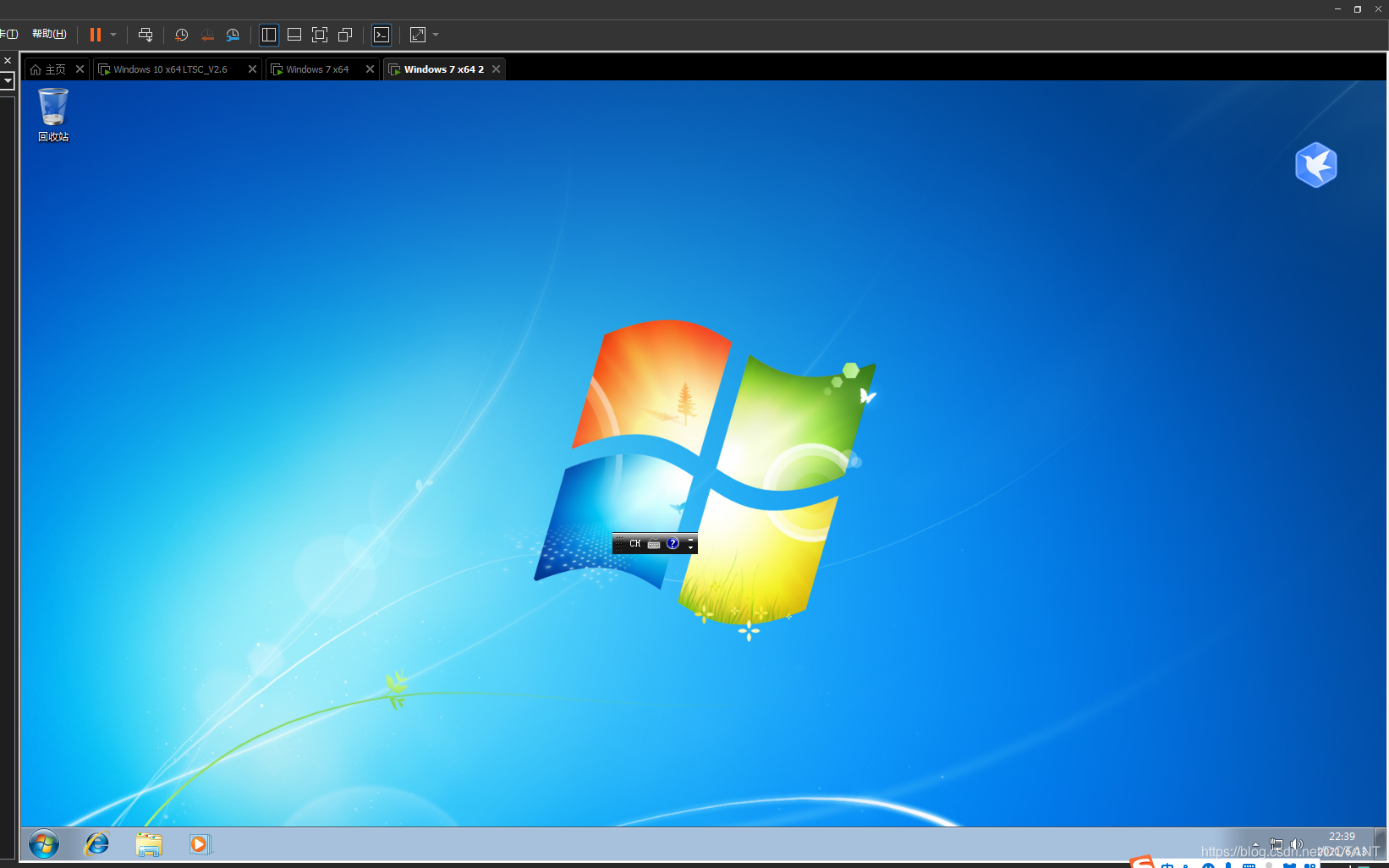1389x868 pixels.
Task: Send Ctrl+Alt+Del to the VM
Action: tap(145, 35)
